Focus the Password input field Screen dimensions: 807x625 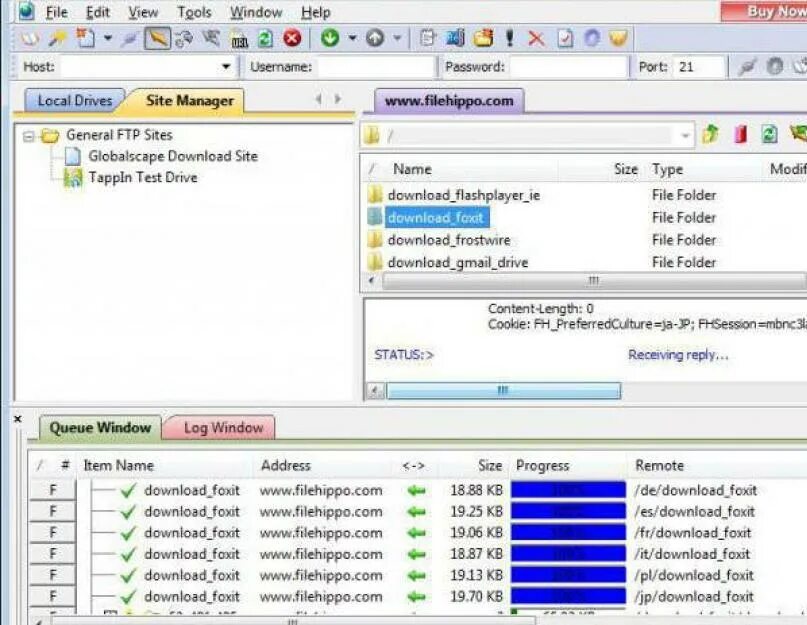569,67
